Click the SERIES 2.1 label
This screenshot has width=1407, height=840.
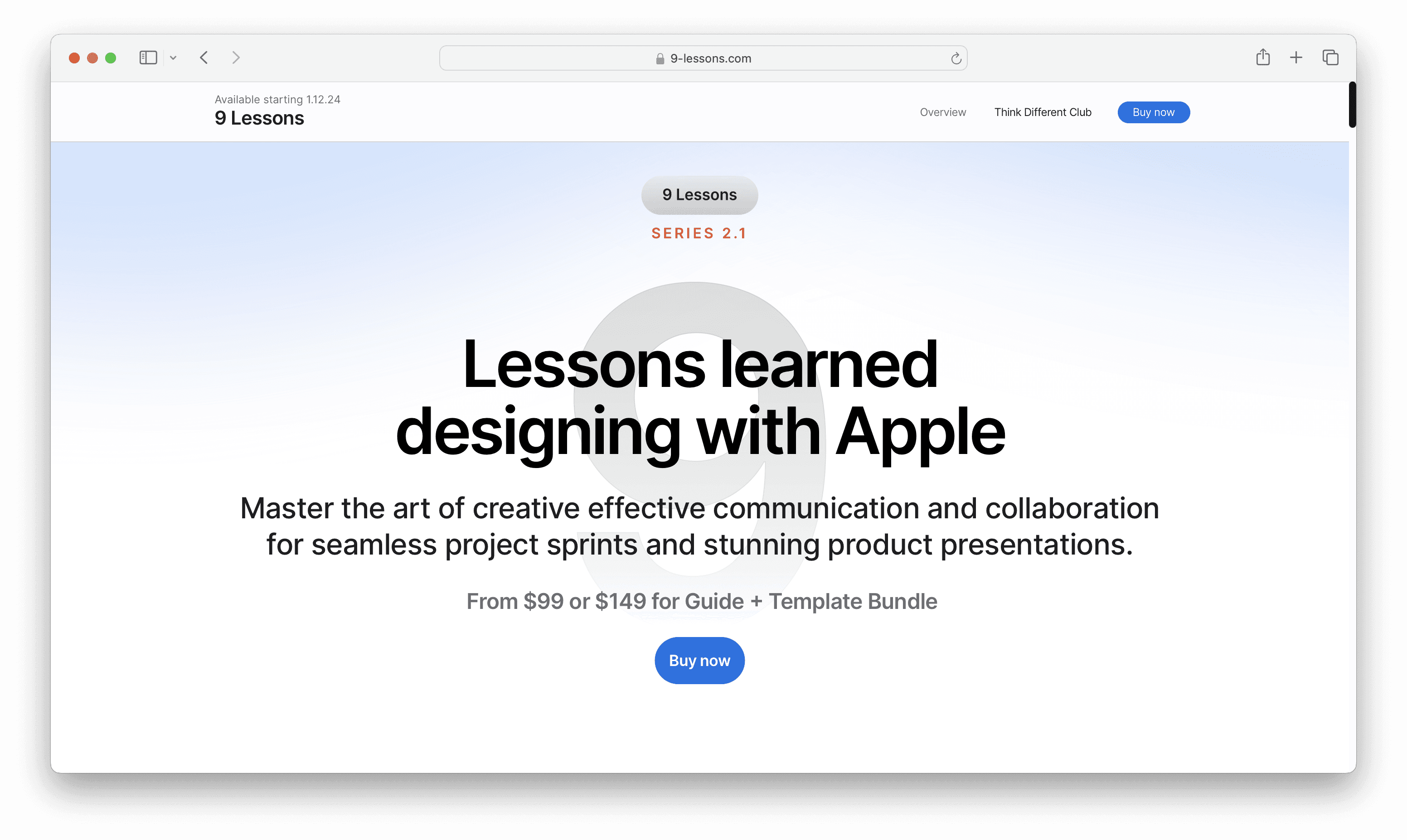click(699, 233)
